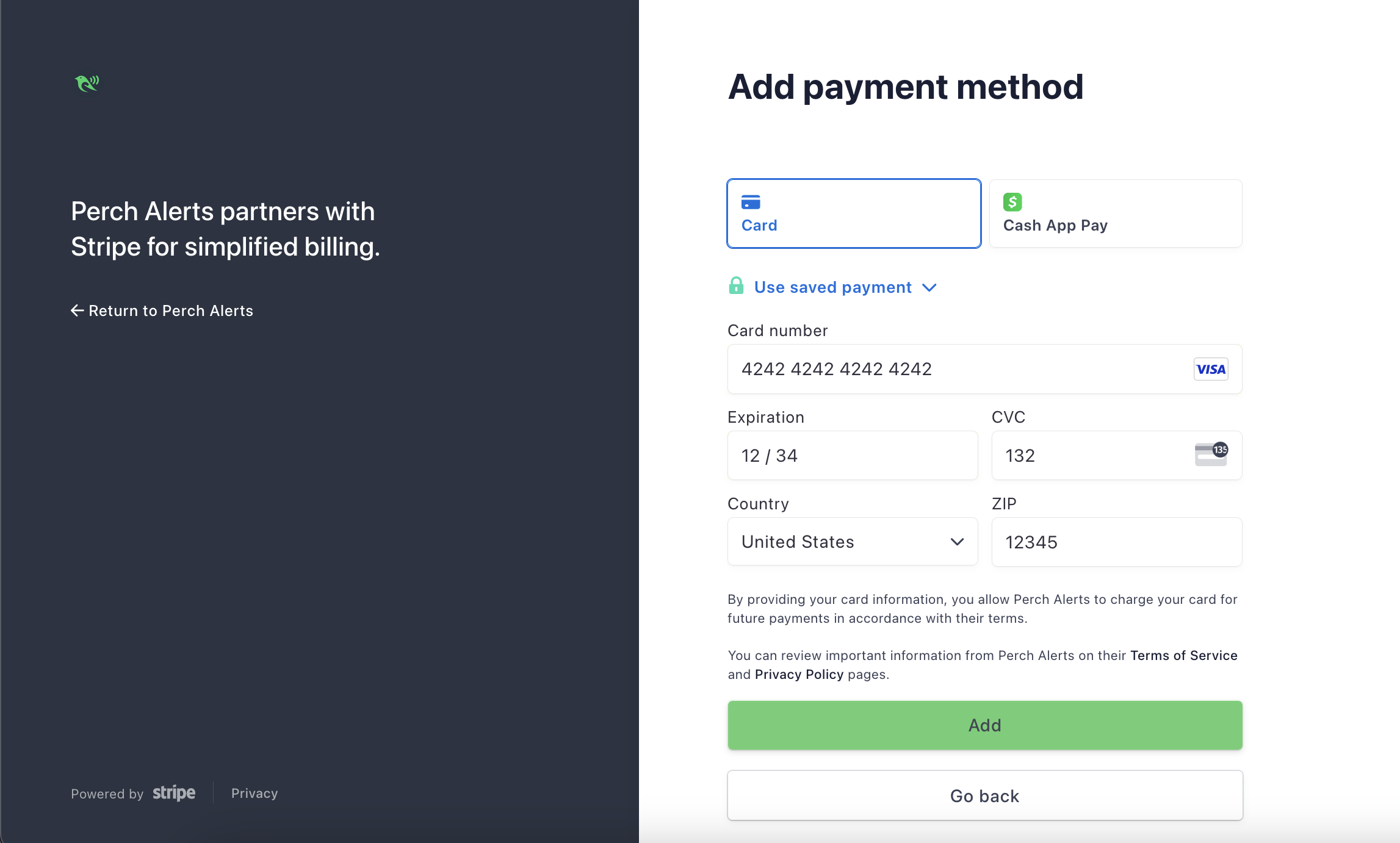Open the Privacy Policy link

(x=799, y=674)
